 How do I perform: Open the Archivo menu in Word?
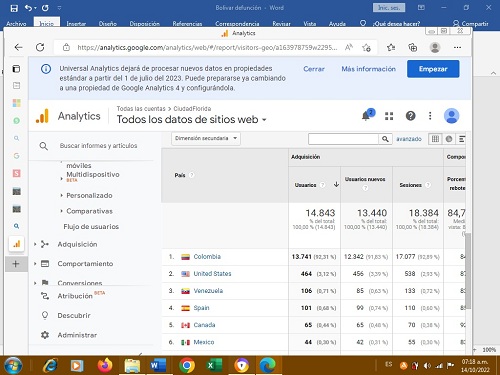pos(16,24)
